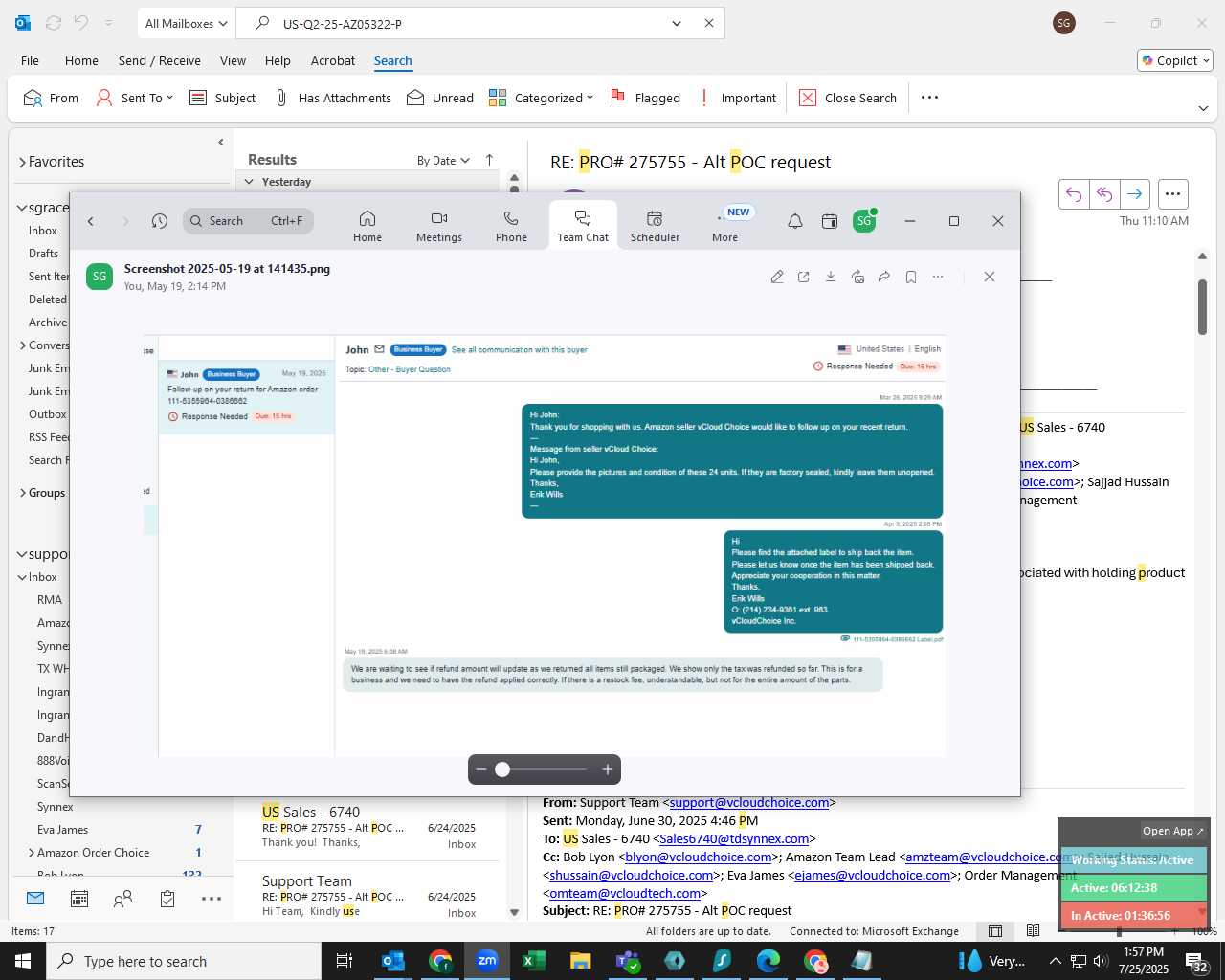Open Zoom Scheduler tab
The height and width of the screenshot is (980, 1225).
point(655,227)
